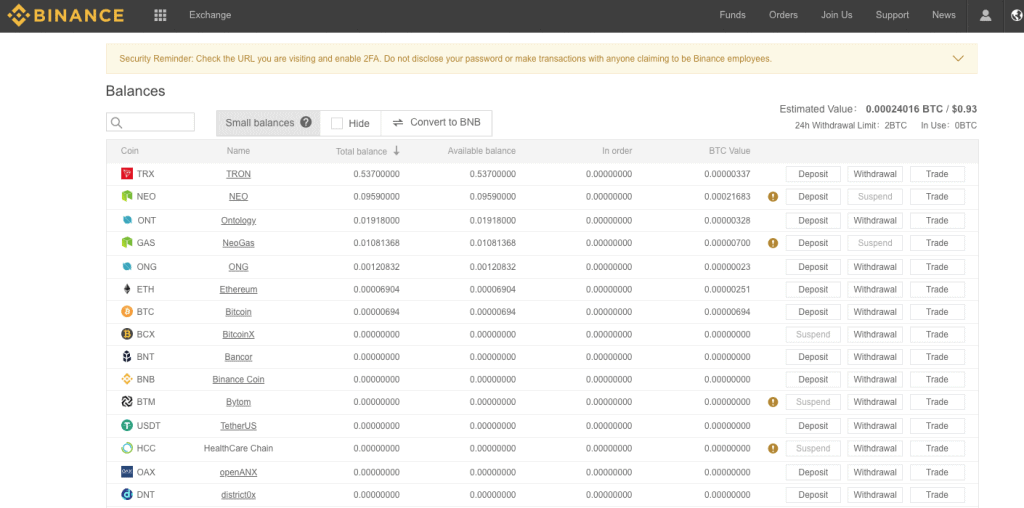Open the apps grid menu icon
The height and width of the screenshot is (508, 1024).
tap(160, 15)
